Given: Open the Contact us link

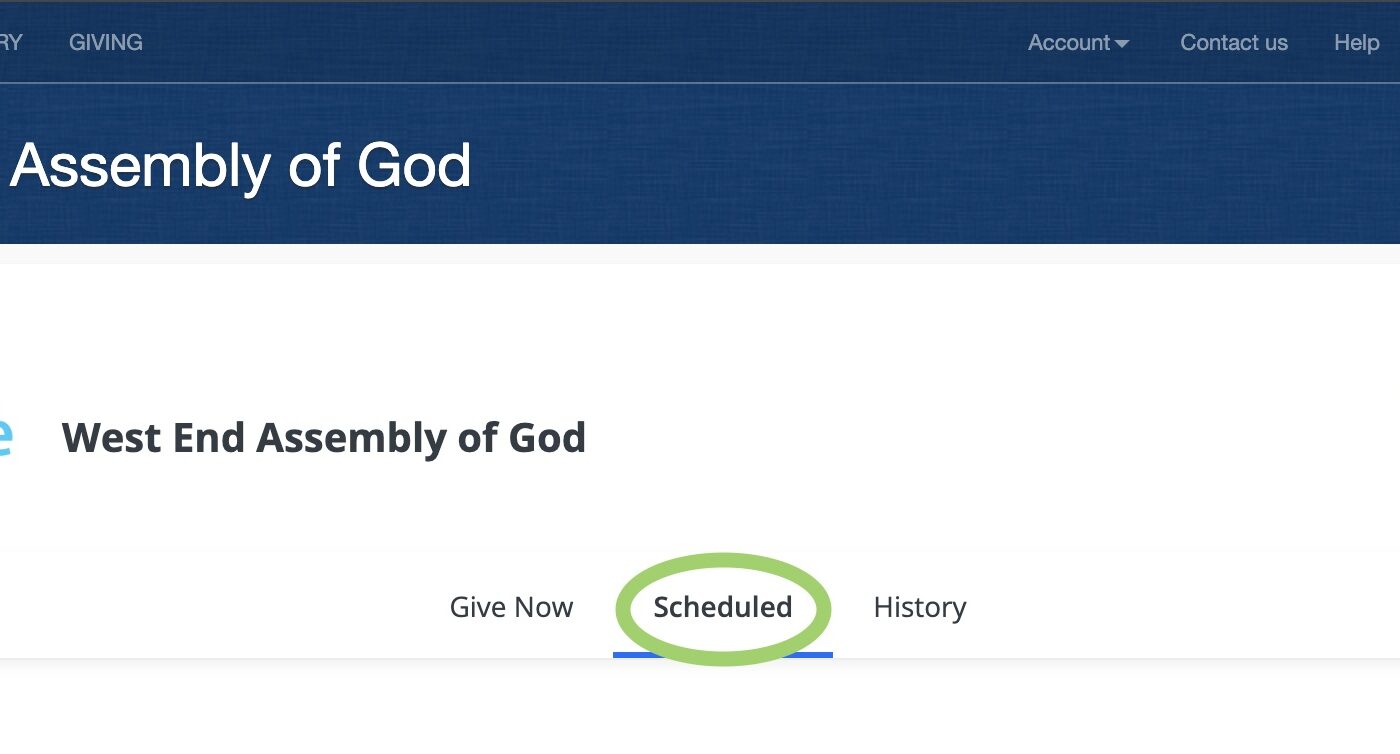Looking at the screenshot, I should 1233,43.
